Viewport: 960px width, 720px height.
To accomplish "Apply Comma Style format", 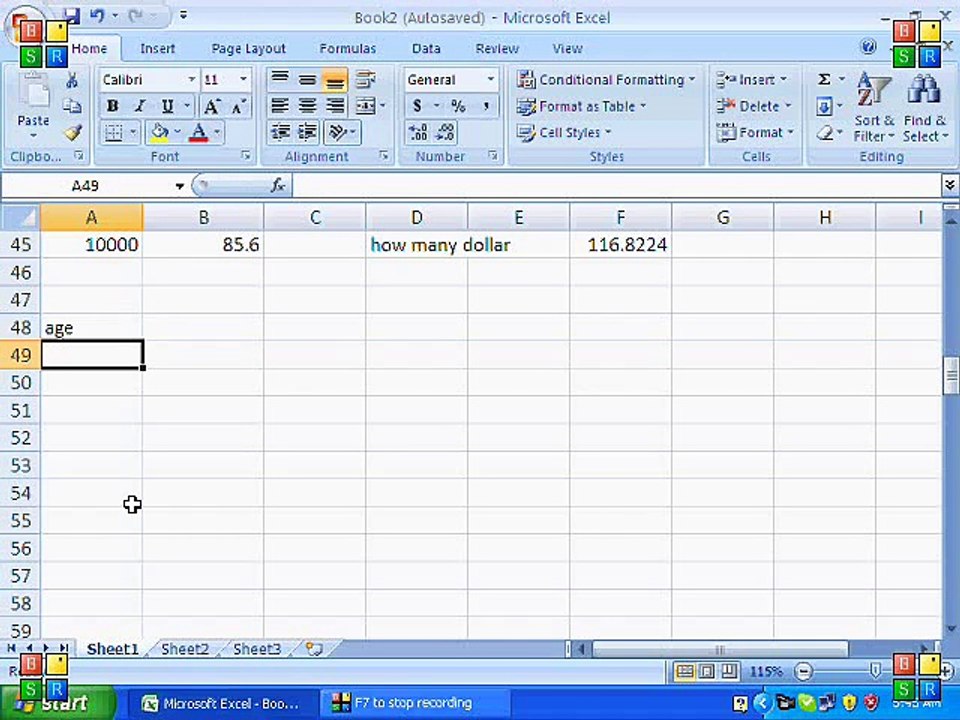I will pyautogui.click(x=486, y=106).
